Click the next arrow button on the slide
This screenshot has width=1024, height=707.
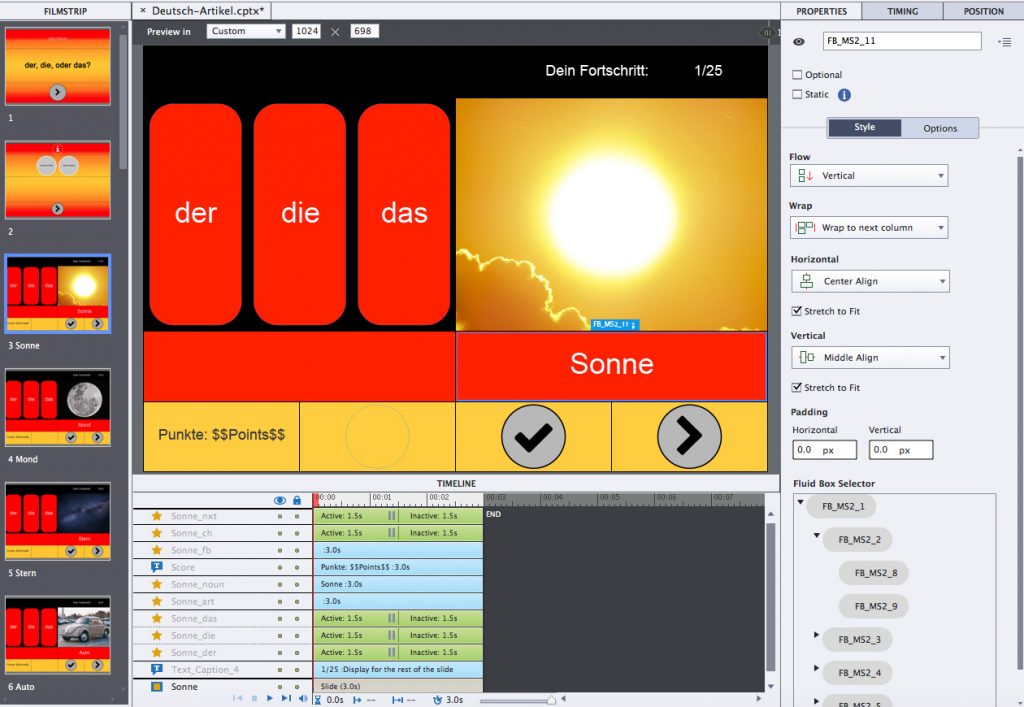[689, 436]
